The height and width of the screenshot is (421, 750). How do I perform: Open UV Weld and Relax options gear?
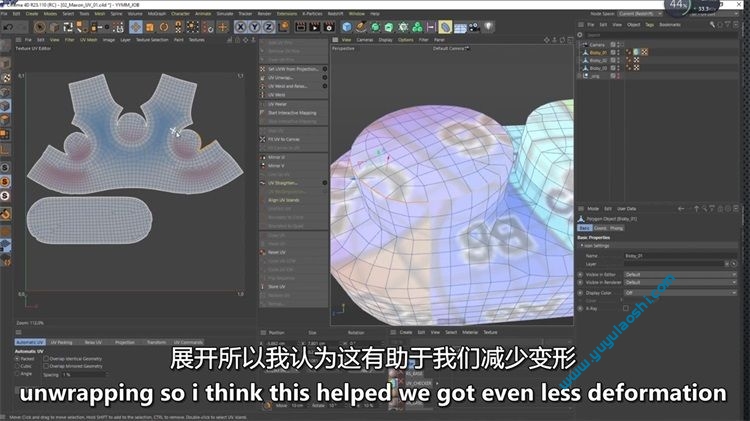325,86
